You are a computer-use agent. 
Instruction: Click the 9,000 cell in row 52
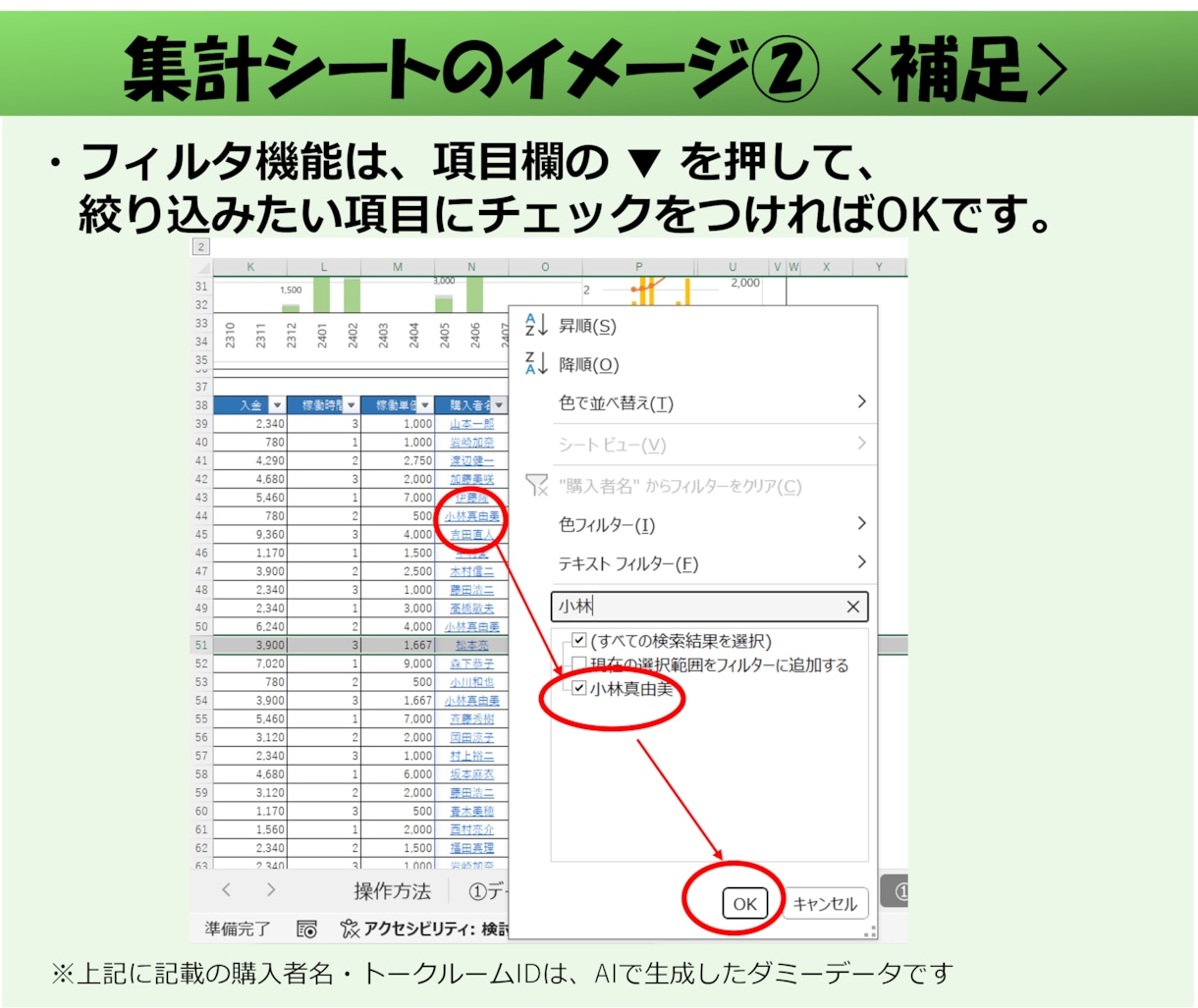coord(398,663)
